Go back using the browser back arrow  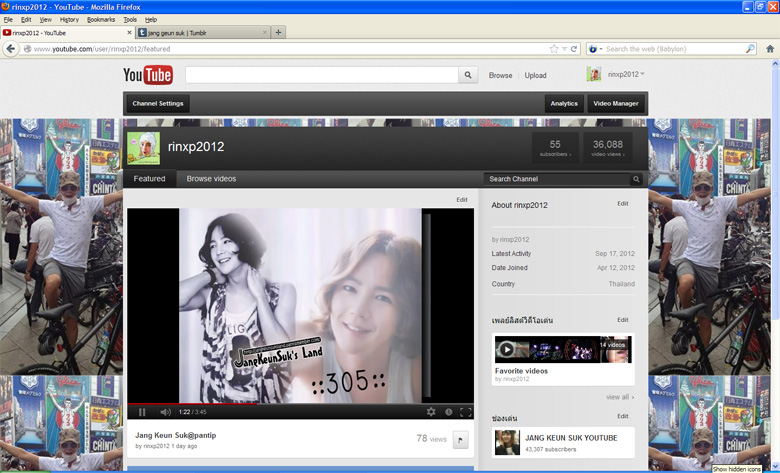point(11,49)
